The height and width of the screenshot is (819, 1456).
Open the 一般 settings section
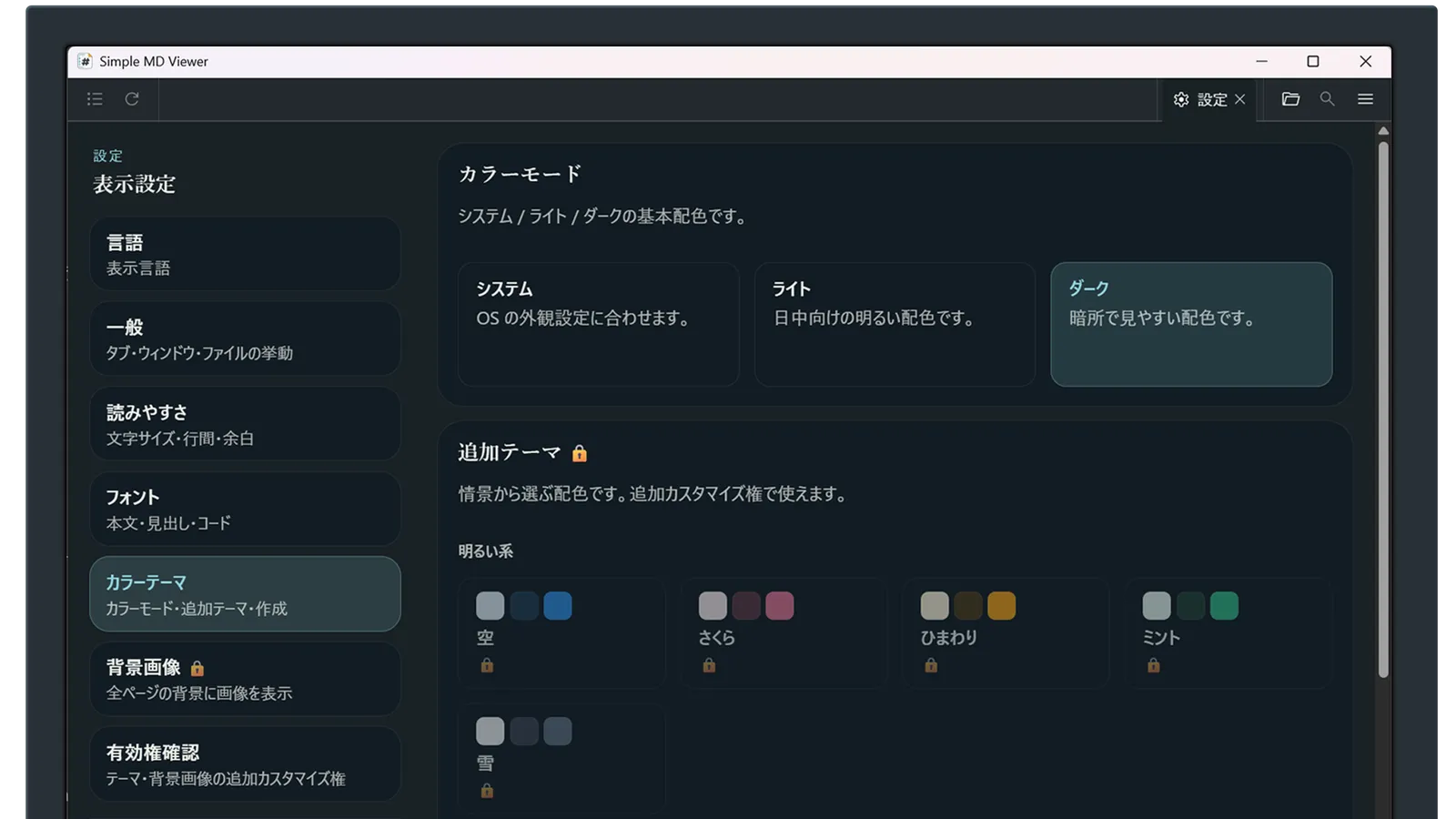[245, 339]
